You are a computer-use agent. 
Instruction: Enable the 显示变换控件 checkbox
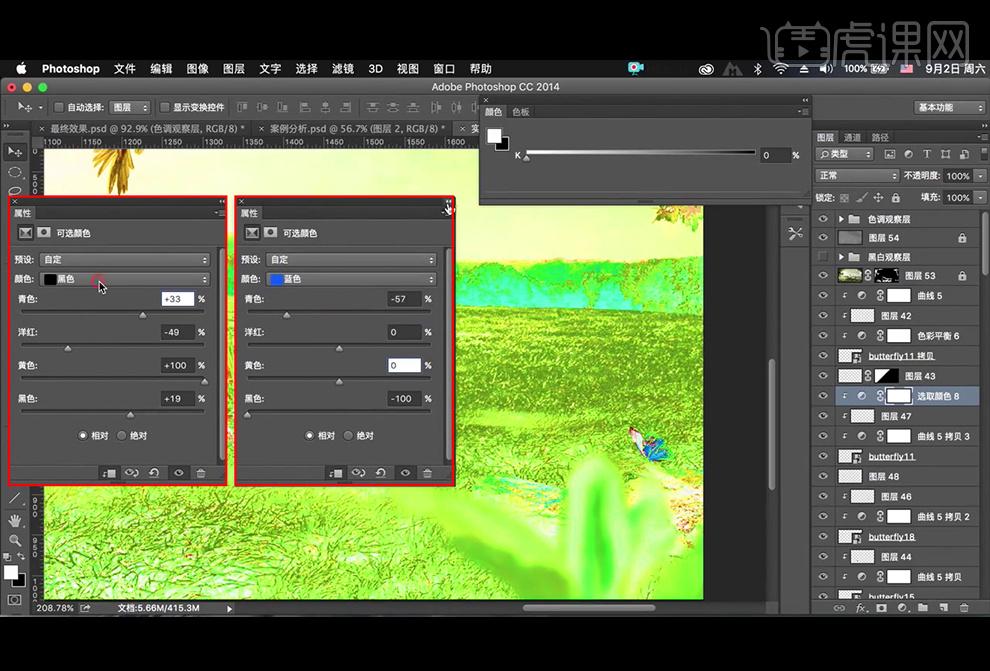pyautogui.click(x=165, y=107)
